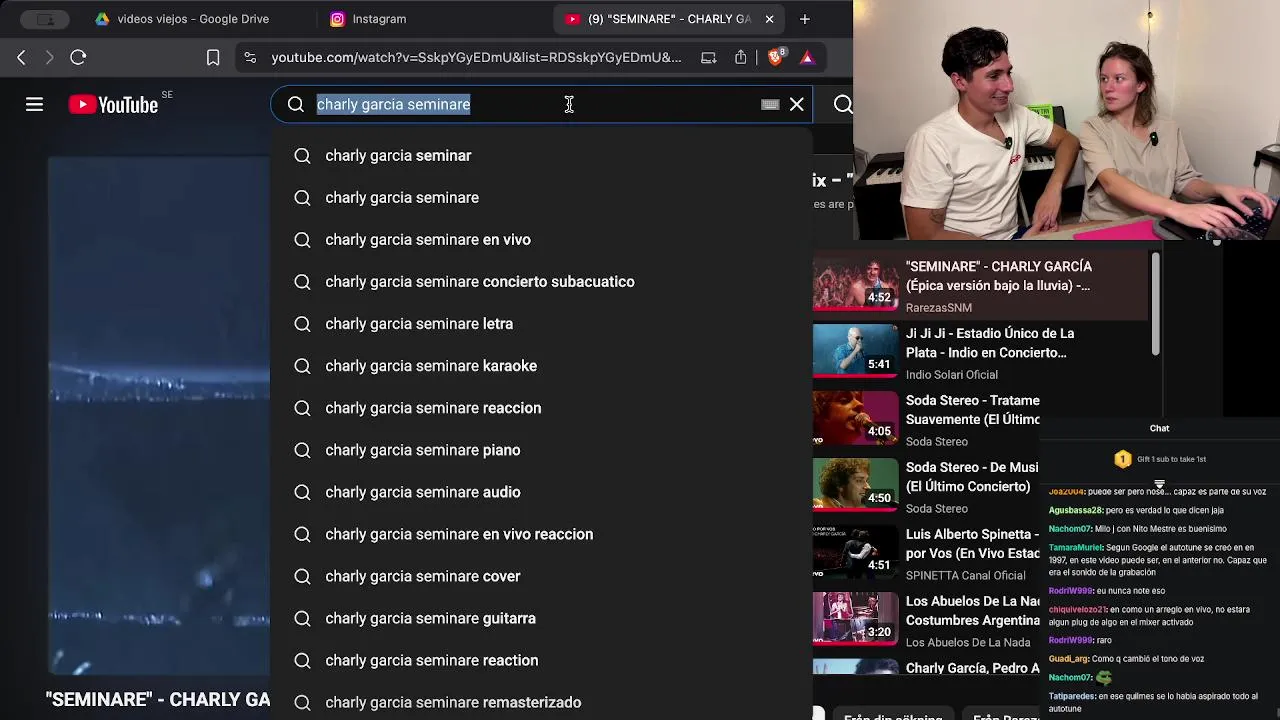Screen dimensions: 1280x720
Task: Open the YouTube hamburger guide menu
Action: click(x=34, y=104)
